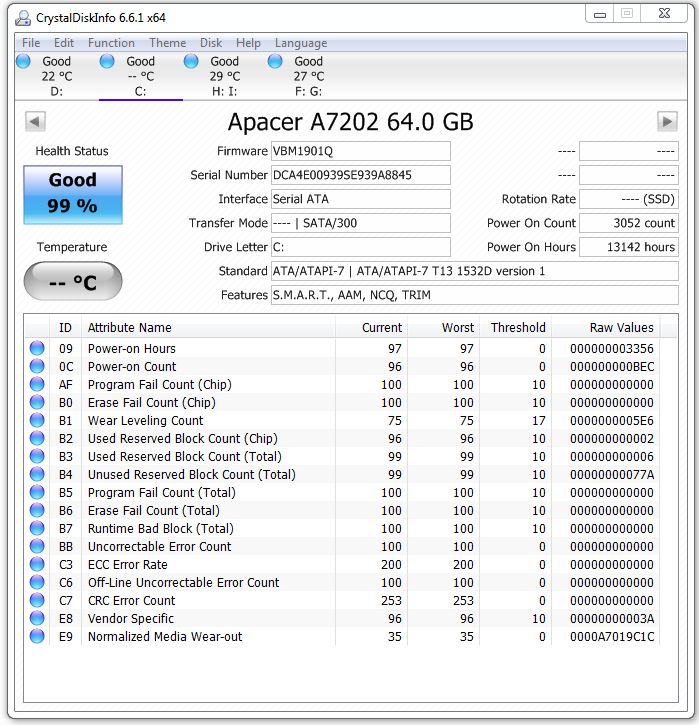
Task: Click the Power On Count 3052 field
Action: coord(629,223)
